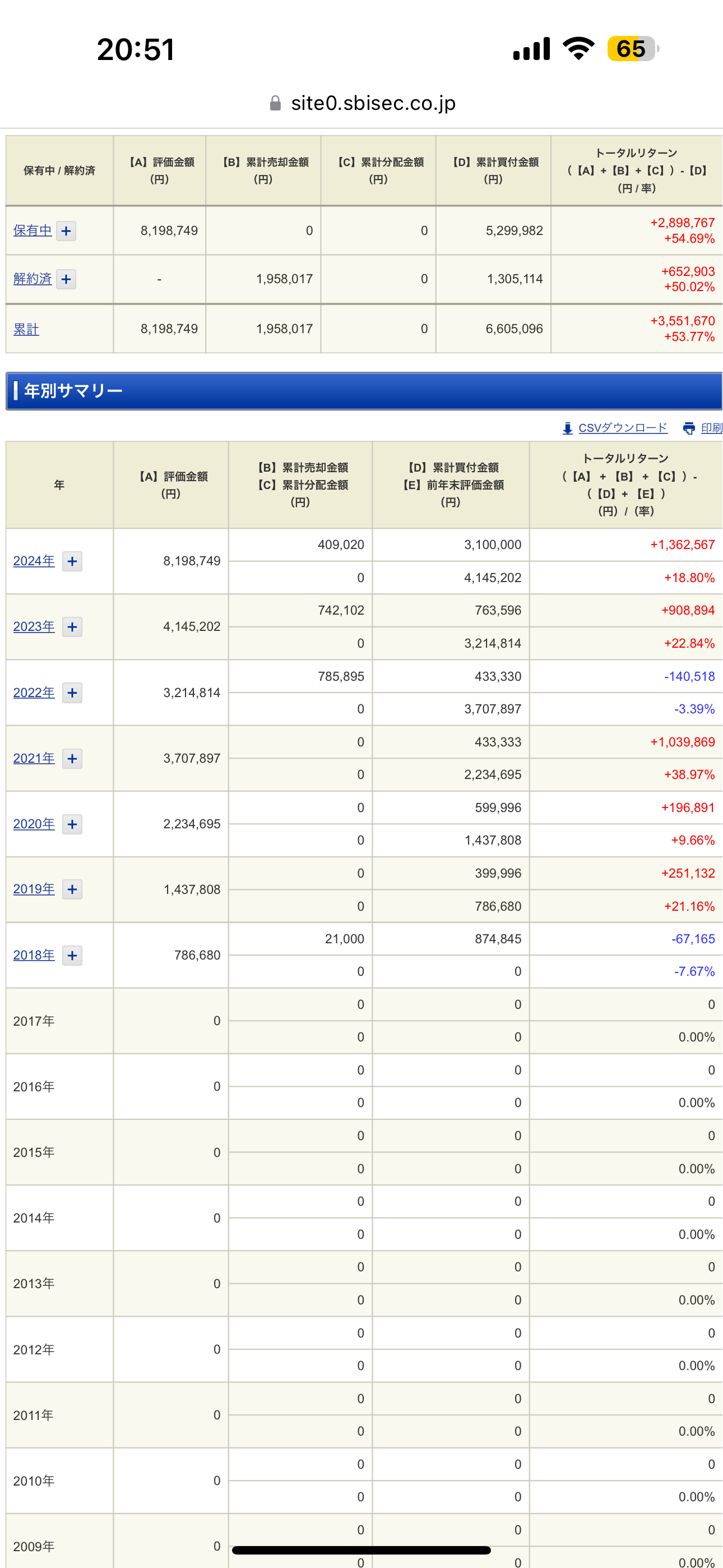Open the 2019年 year link

[x=34, y=889]
